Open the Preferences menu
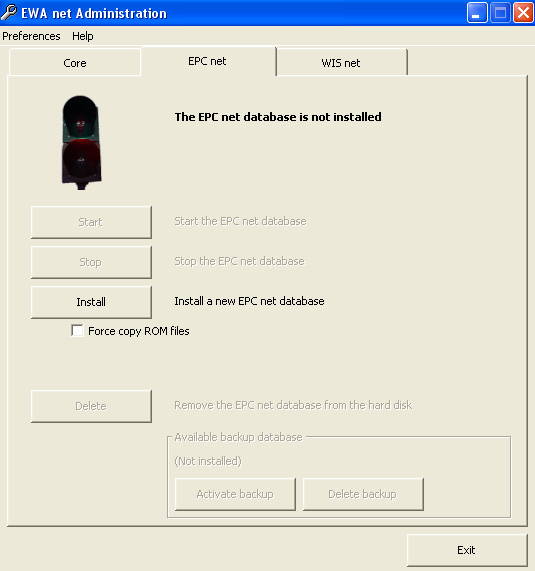Screen dimensions: 535x571 coord(31,36)
